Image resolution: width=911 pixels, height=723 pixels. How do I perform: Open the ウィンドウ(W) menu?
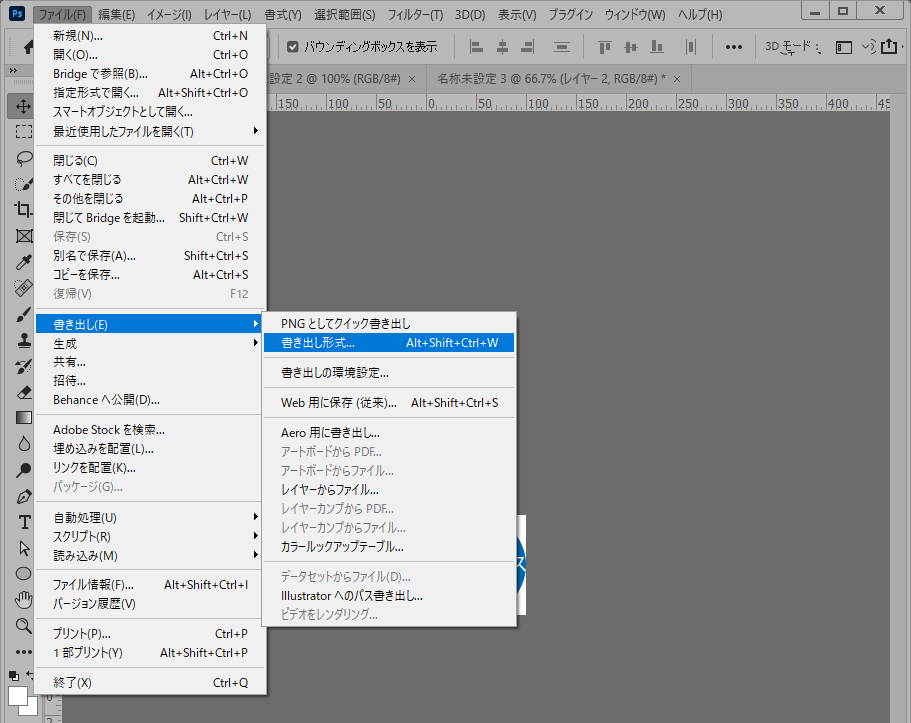tap(634, 15)
